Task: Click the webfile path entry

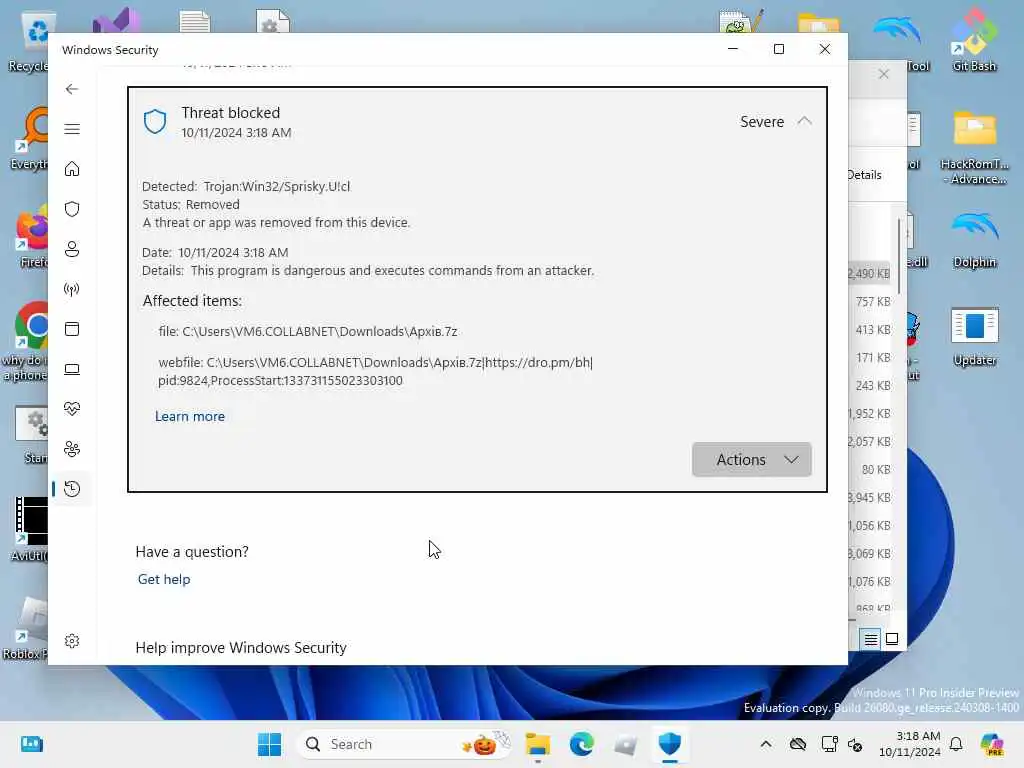Action: coord(376,372)
